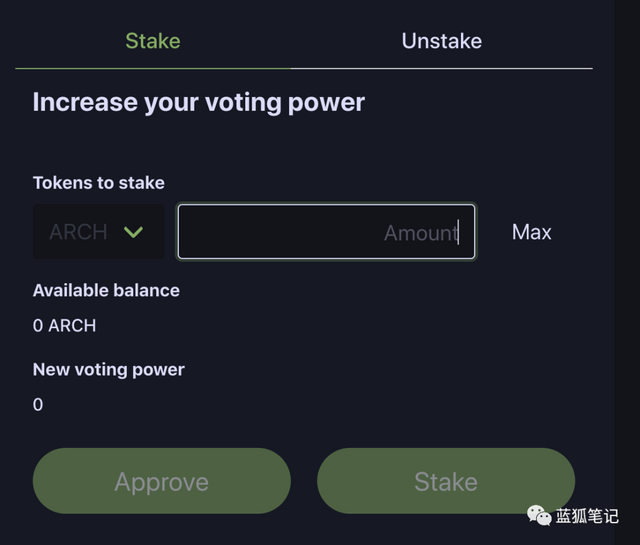Viewport: 640px width, 545px height.
Task: Click the Increase your voting power heading
Action: [198, 102]
